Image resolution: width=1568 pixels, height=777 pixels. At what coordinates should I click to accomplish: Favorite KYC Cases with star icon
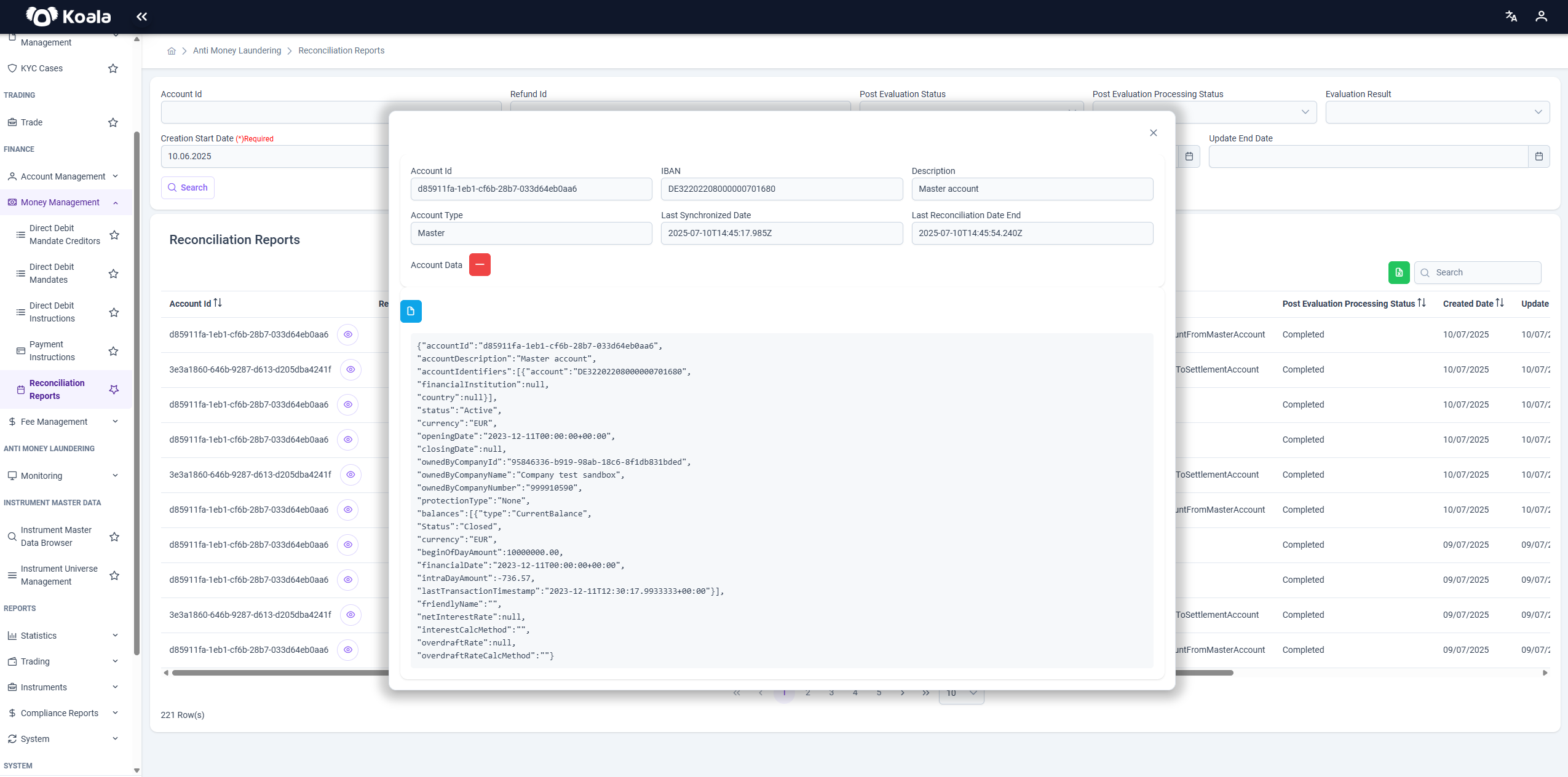point(113,68)
